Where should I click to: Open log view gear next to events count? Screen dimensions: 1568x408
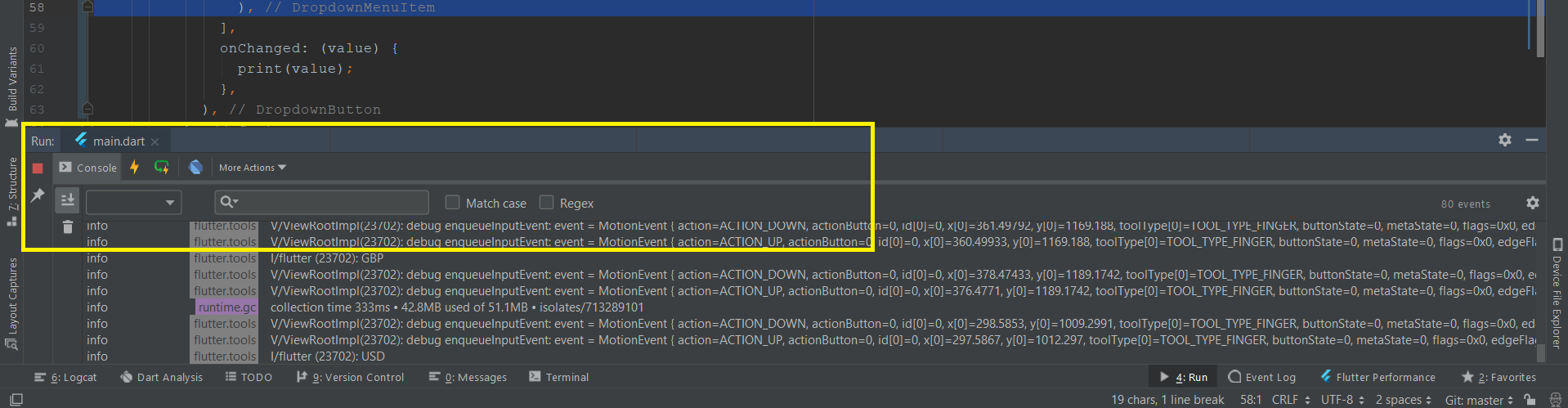tap(1533, 203)
